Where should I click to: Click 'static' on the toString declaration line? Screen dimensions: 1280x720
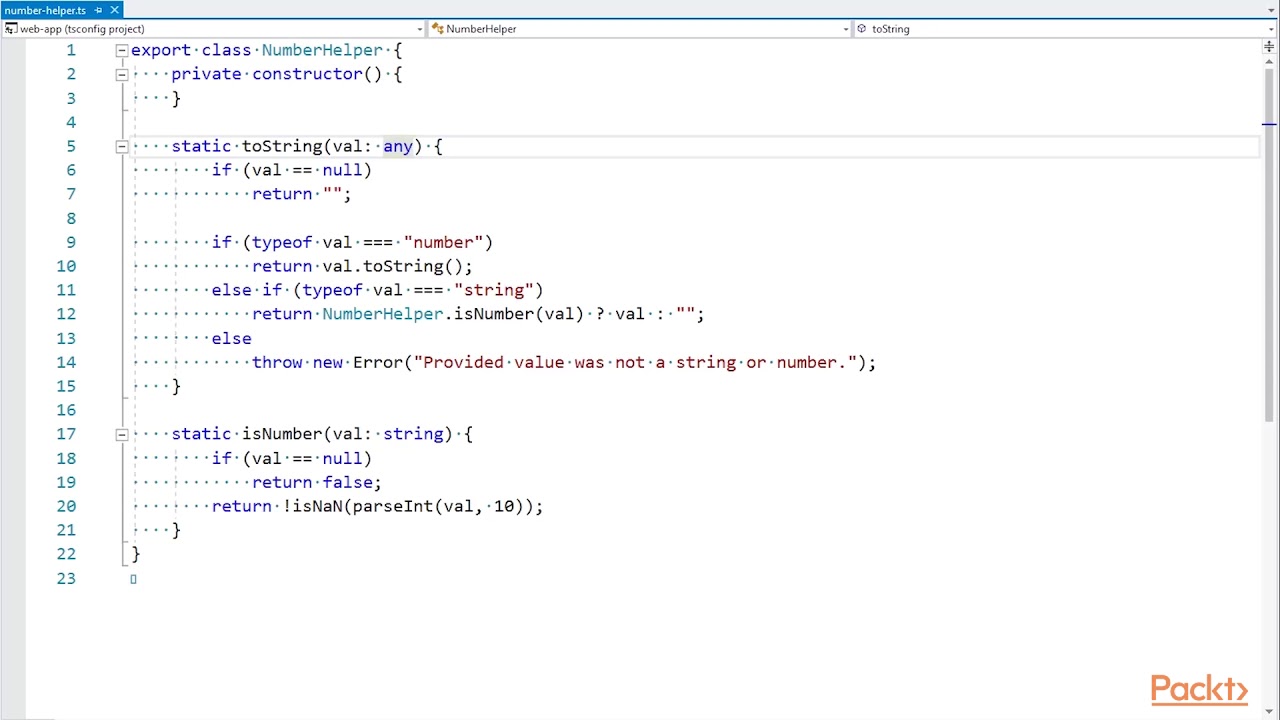[201, 146]
